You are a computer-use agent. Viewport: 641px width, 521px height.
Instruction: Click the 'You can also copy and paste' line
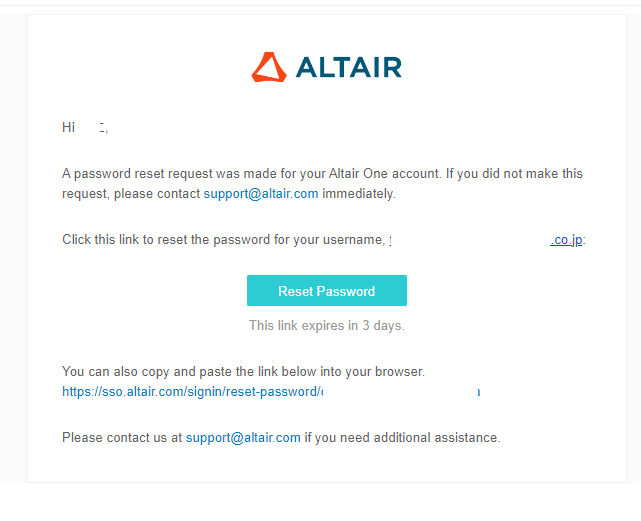click(244, 372)
